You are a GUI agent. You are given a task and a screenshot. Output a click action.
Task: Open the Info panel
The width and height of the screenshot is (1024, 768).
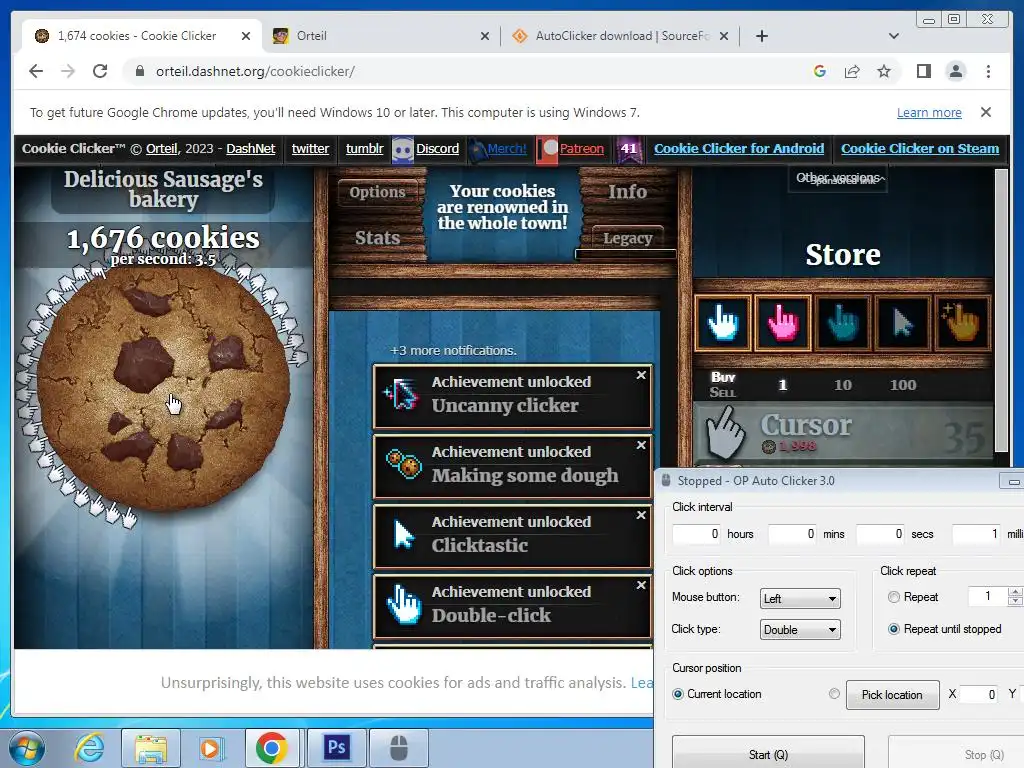[x=628, y=191]
